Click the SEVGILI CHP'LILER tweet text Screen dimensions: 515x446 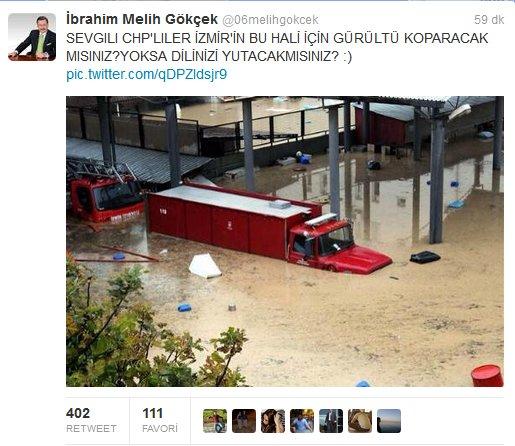click(277, 47)
